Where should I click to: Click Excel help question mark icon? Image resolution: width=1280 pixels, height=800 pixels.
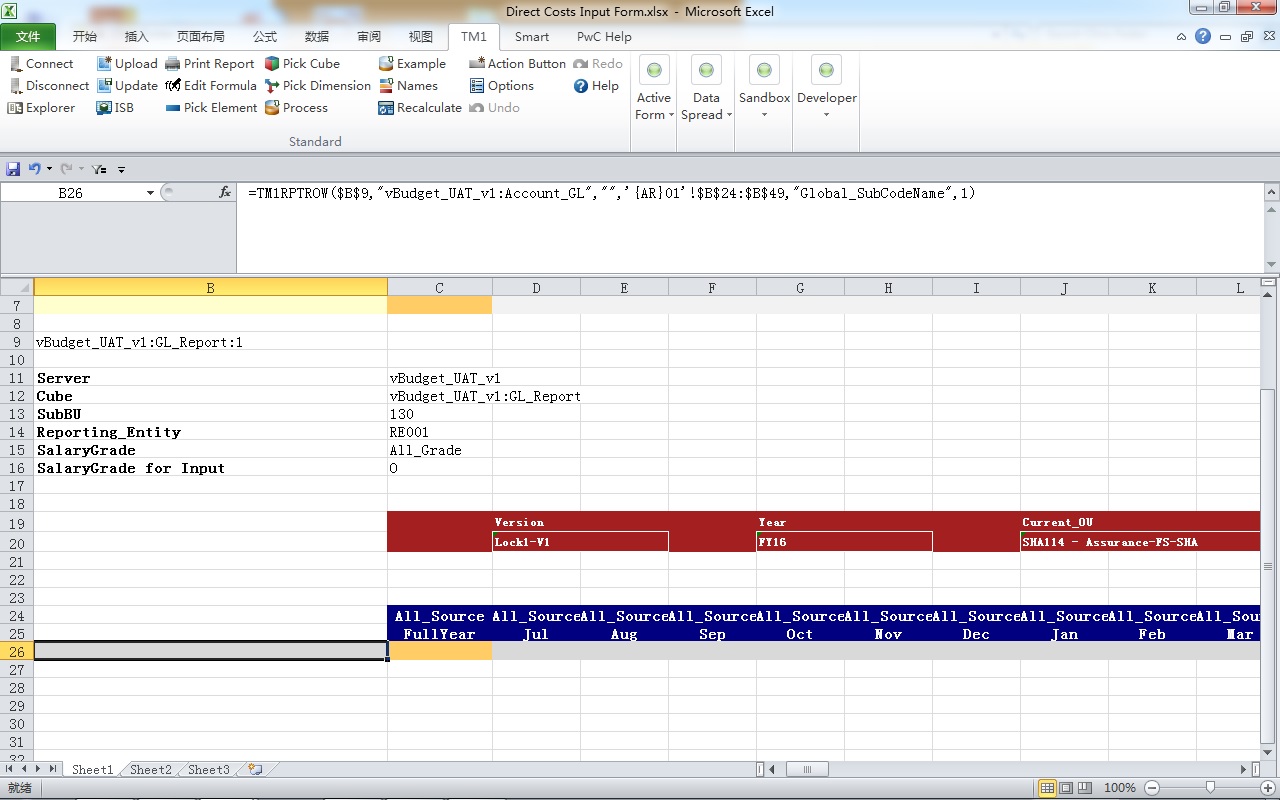(1203, 36)
